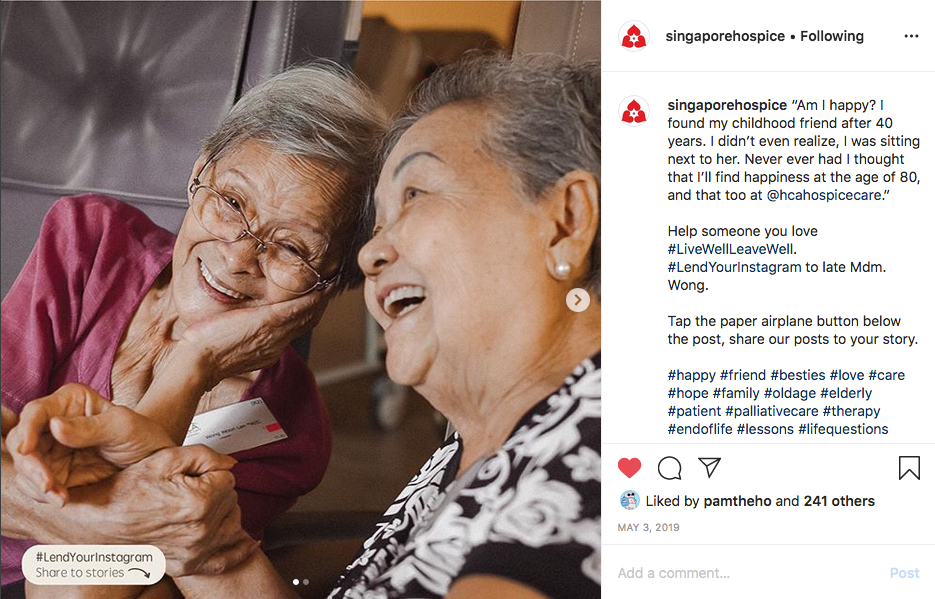Image resolution: width=935 pixels, height=599 pixels.
Task: Select second carousel indicator dot
Action: (306, 582)
